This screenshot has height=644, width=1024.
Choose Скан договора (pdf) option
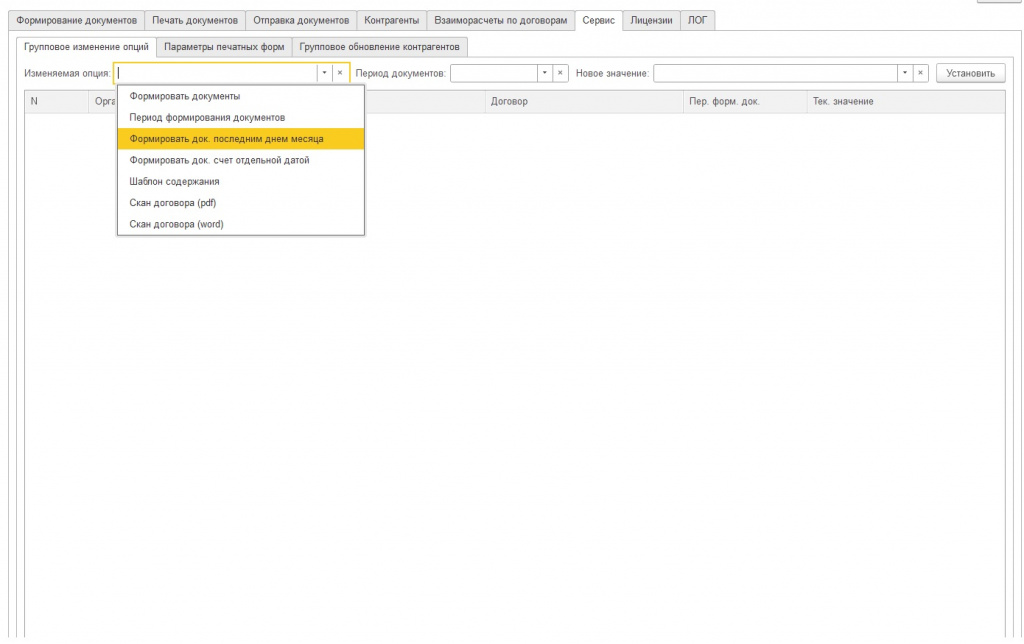coord(240,202)
